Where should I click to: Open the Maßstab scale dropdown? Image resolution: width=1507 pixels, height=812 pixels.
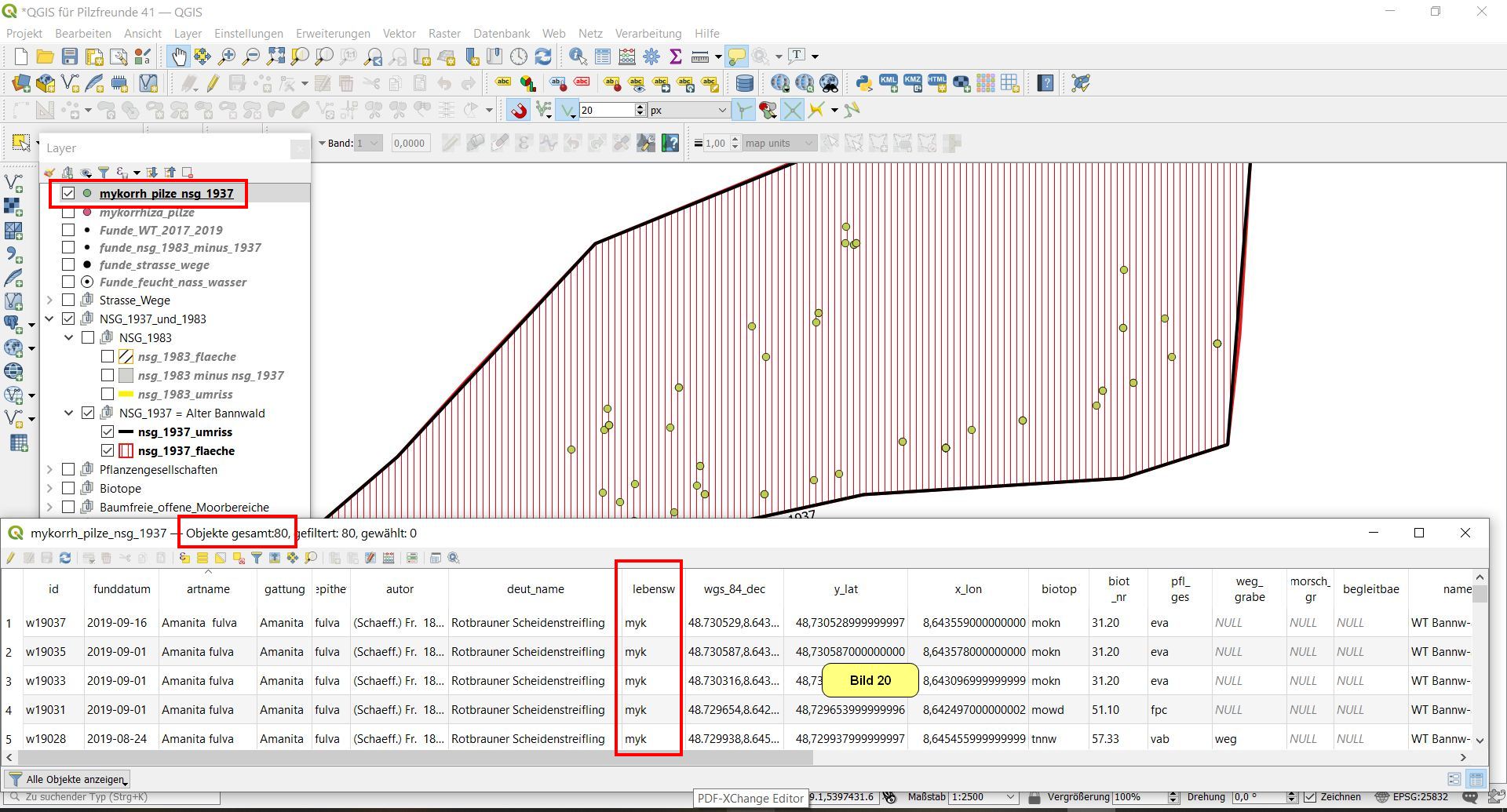point(1010,797)
